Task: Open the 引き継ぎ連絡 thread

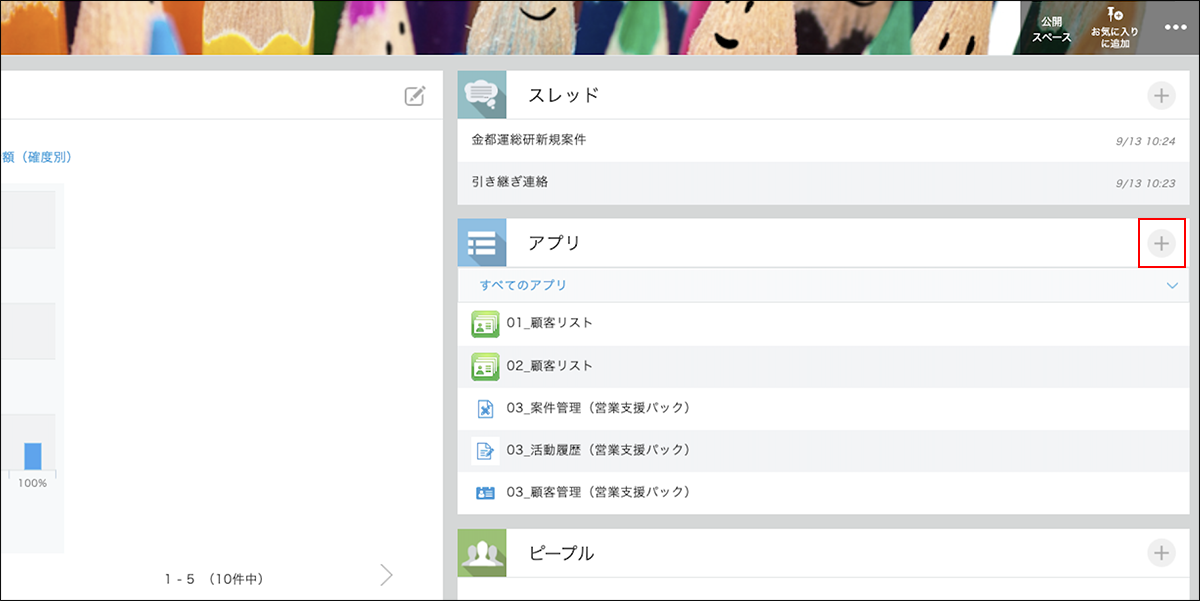Action: (x=510, y=182)
